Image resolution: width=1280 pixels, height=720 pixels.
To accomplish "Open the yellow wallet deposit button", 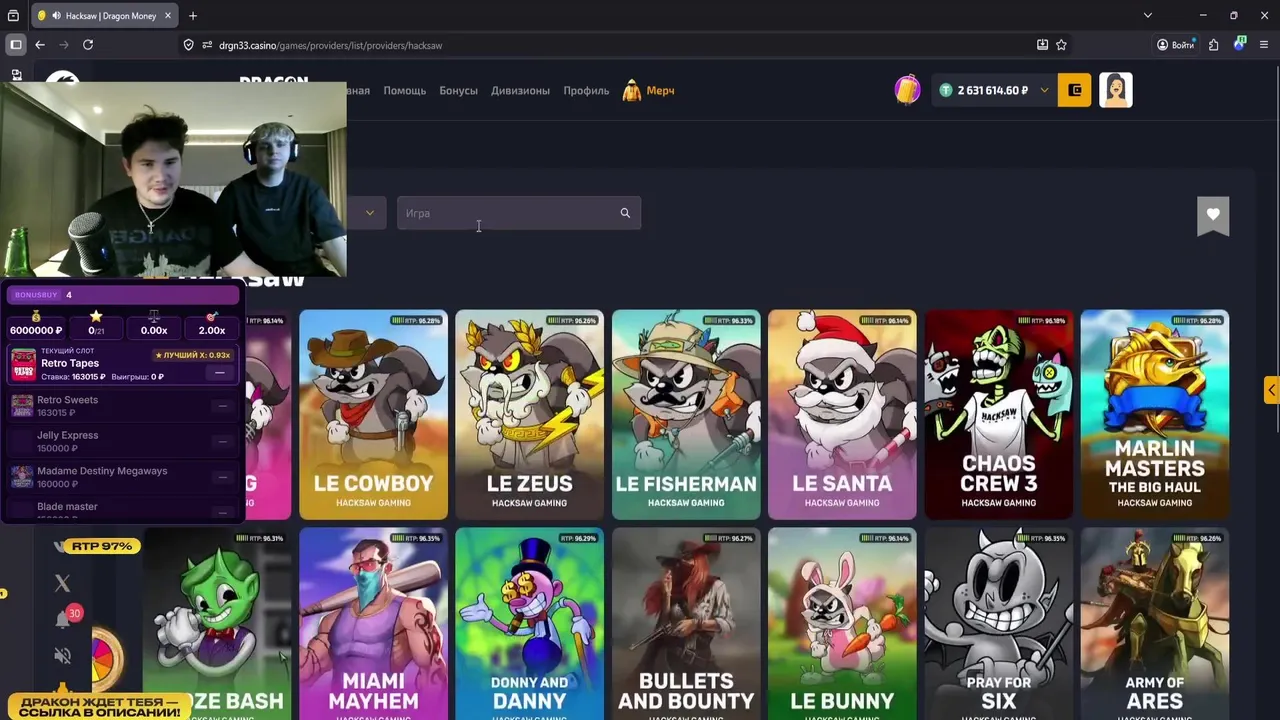I will [x=1074, y=90].
